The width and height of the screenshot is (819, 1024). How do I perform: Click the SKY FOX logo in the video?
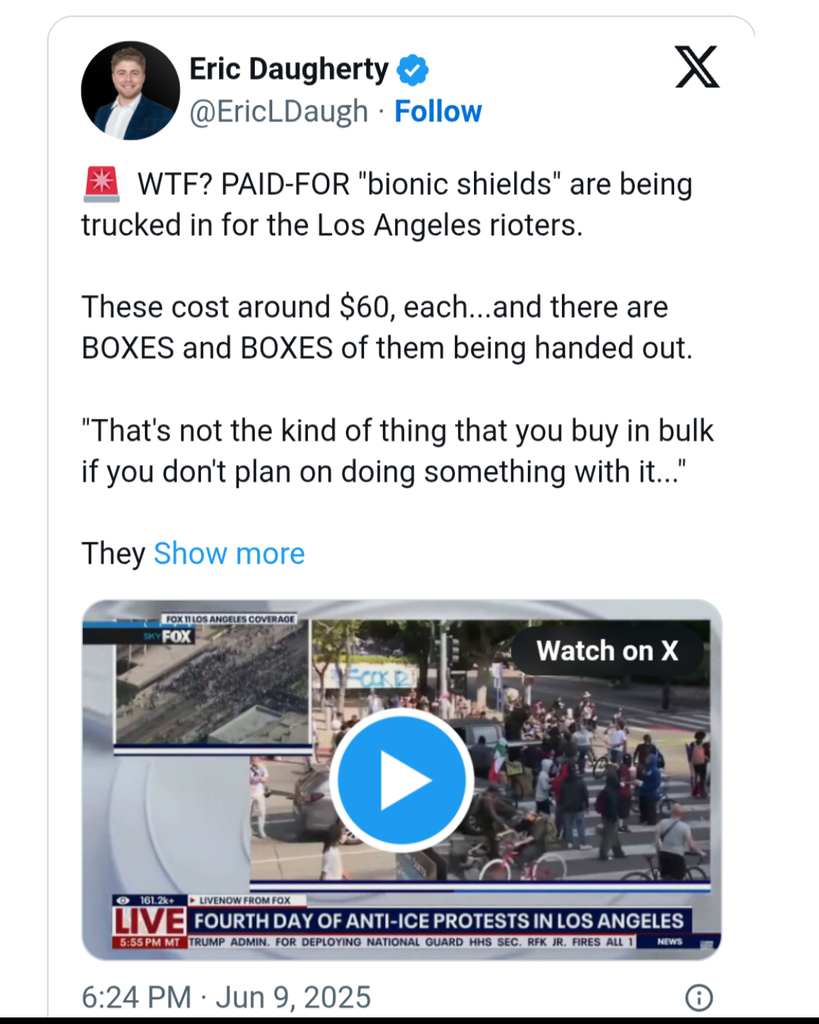pos(169,636)
